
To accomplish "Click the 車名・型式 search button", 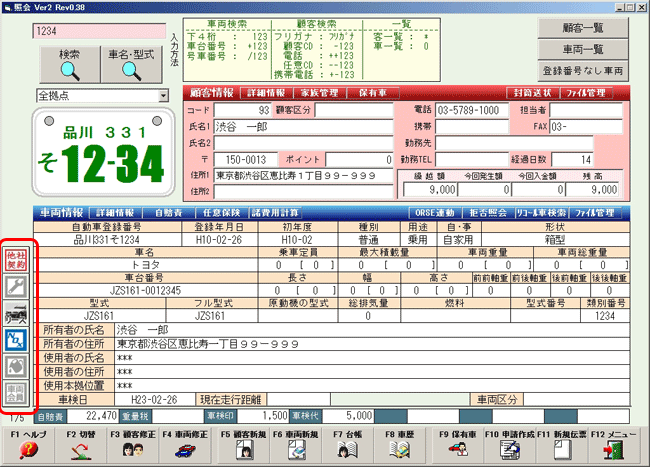I will pos(131,64).
